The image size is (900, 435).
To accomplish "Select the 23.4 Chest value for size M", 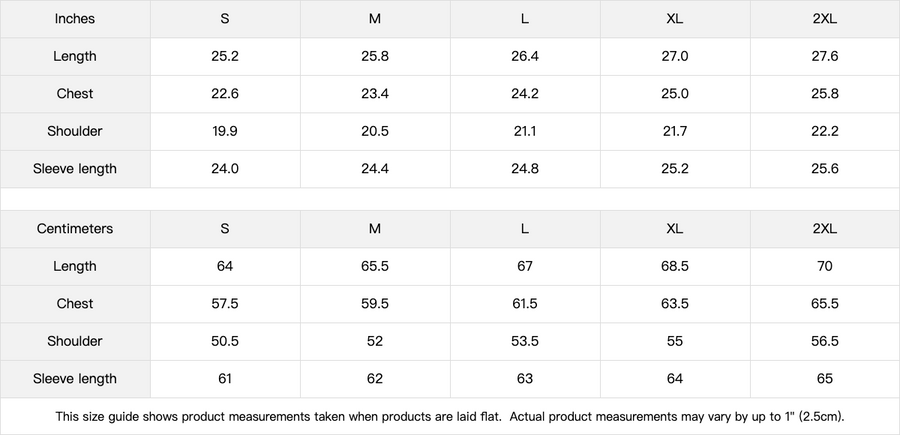I will [x=375, y=94].
